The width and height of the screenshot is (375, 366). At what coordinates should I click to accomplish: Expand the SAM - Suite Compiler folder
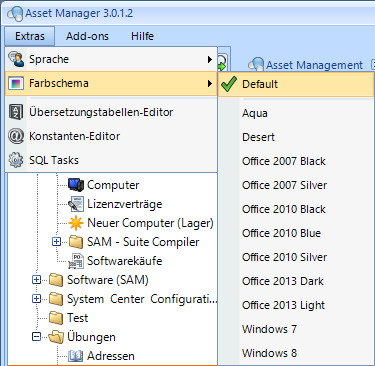tap(57, 242)
